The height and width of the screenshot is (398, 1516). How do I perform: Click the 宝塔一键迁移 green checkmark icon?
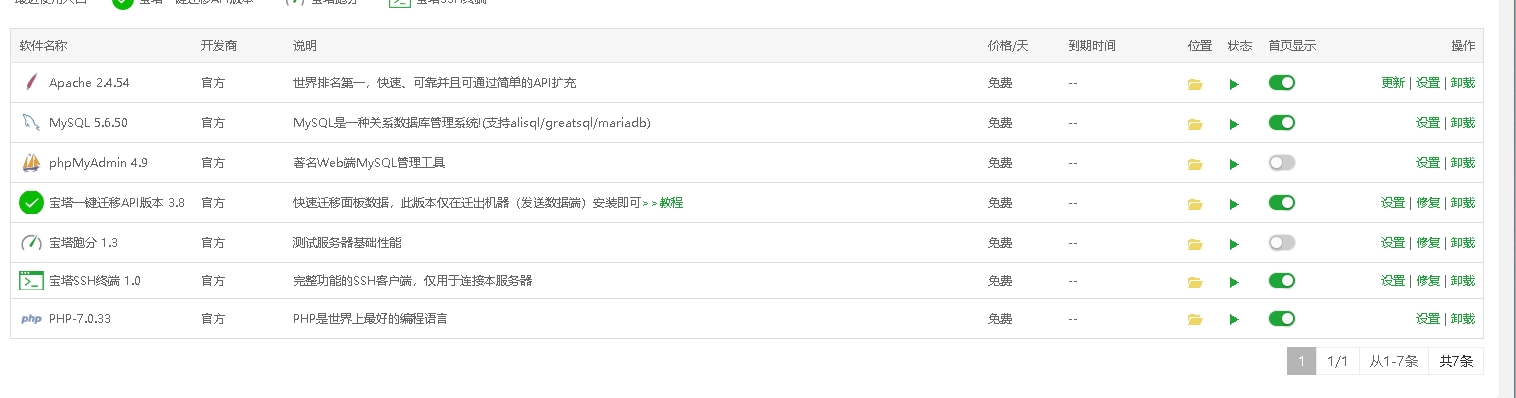[x=31, y=202]
